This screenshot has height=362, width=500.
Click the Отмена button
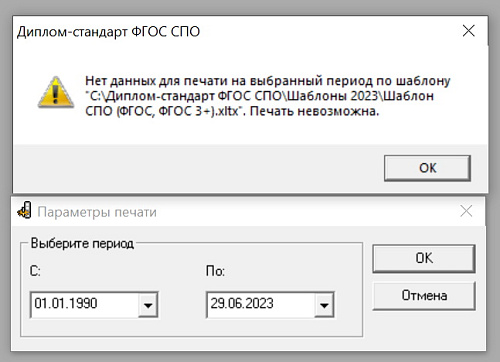tap(424, 296)
